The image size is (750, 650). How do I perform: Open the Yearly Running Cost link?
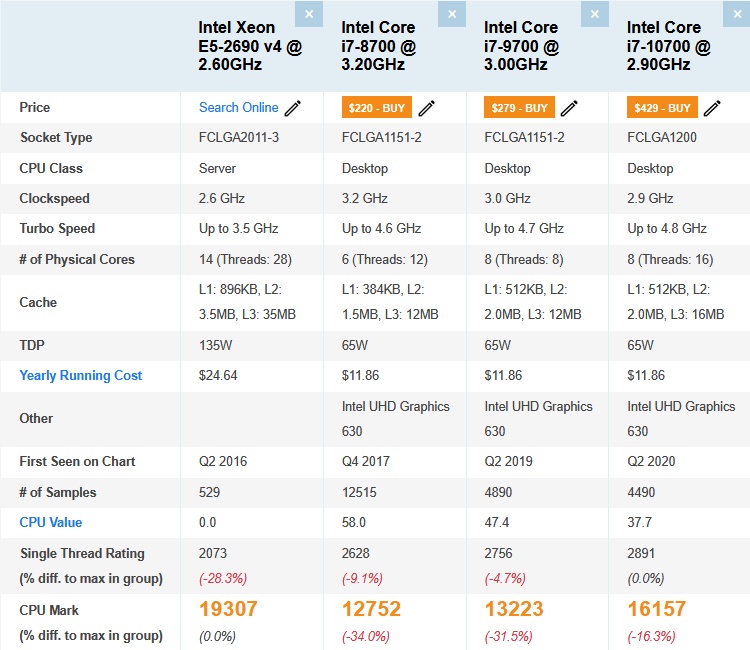[80, 375]
